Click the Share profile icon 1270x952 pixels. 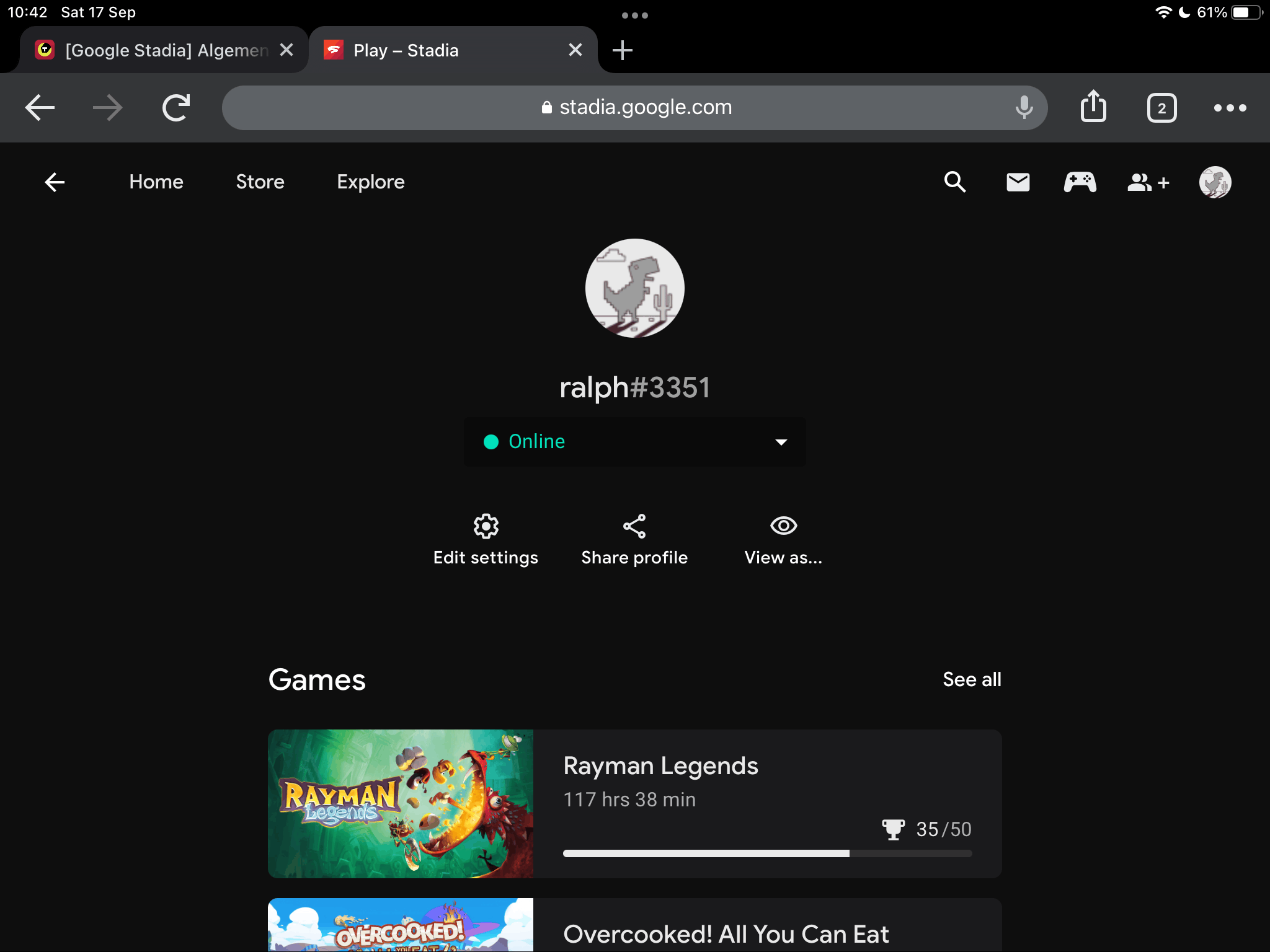tap(634, 526)
